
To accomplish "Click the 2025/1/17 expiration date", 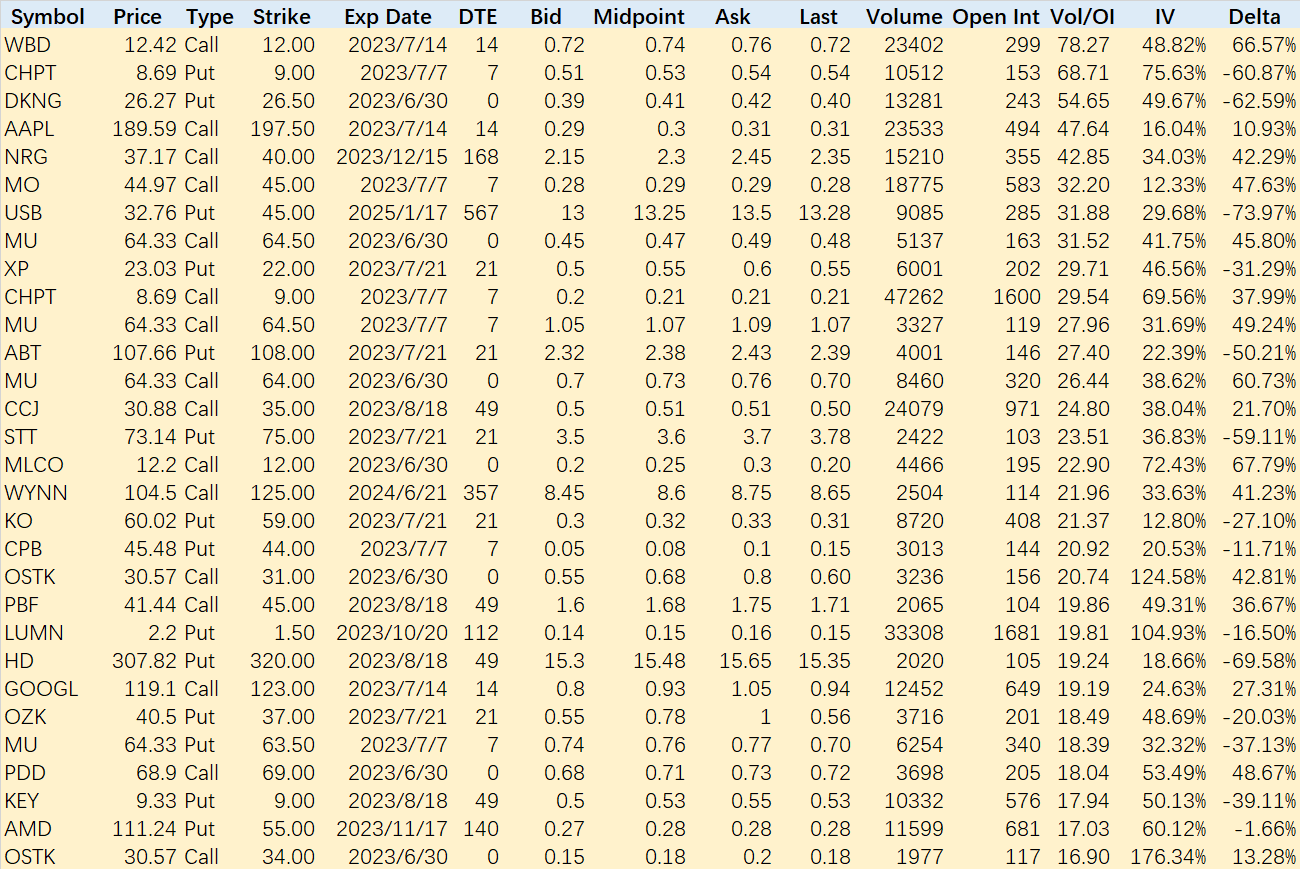I will (398, 213).
